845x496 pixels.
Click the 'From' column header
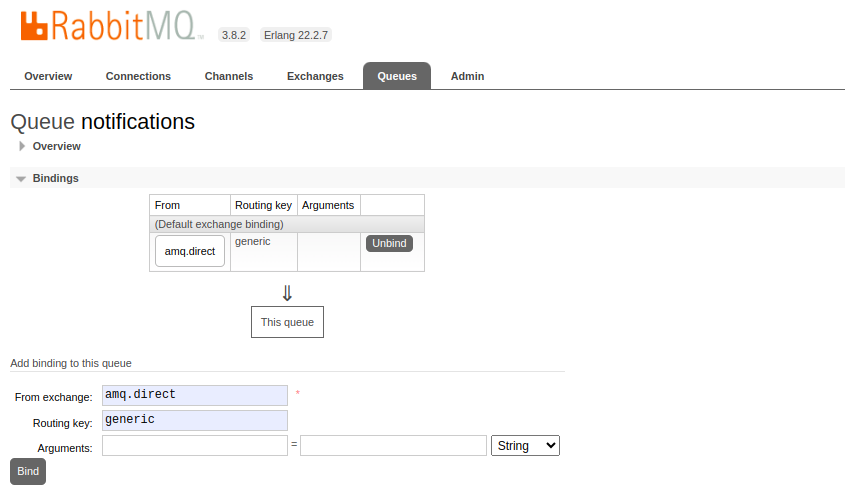click(190, 205)
